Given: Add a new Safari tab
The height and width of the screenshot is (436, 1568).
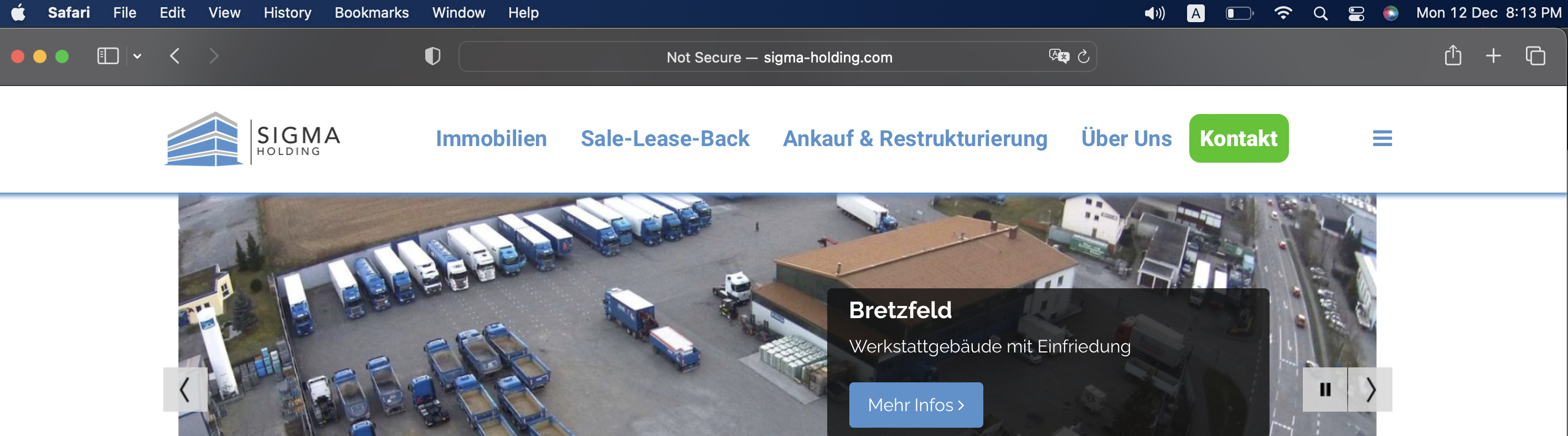Looking at the screenshot, I should pyautogui.click(x=1493, y=56).
